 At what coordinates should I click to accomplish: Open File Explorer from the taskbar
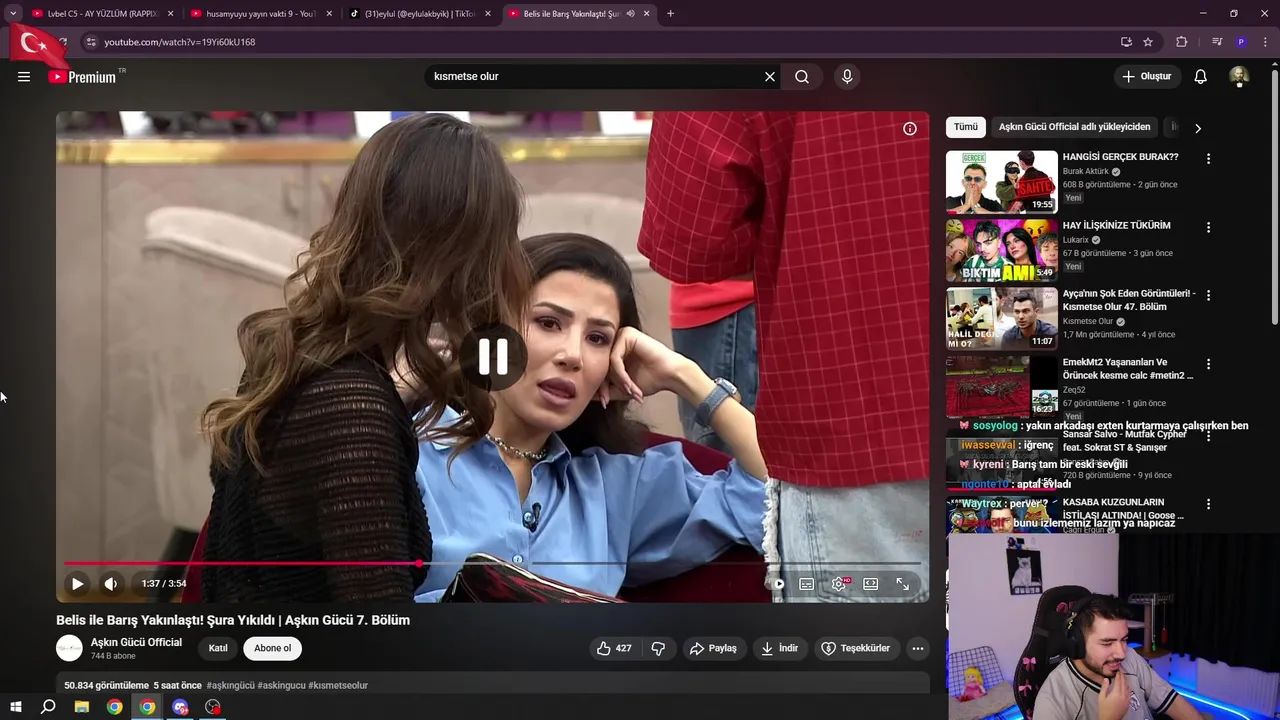coord(82,707)
